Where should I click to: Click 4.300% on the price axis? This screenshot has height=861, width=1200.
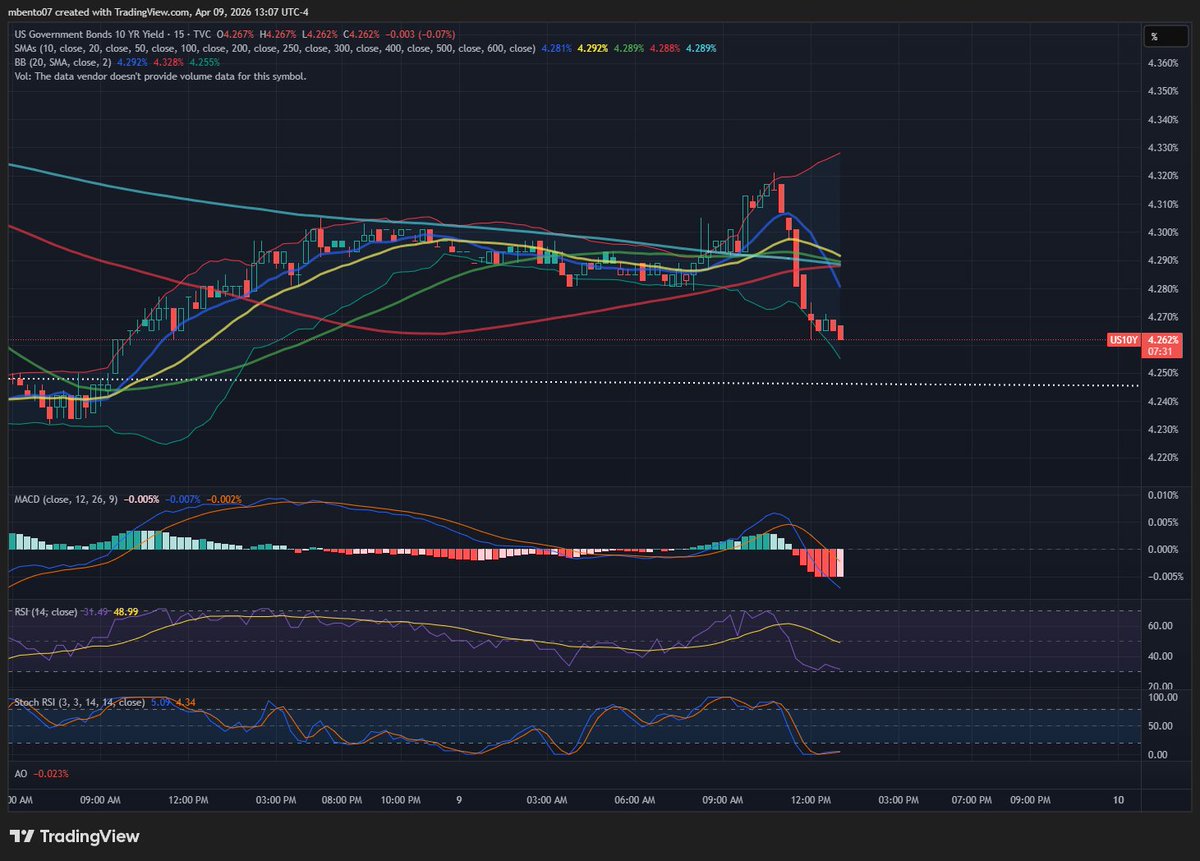1164,232
